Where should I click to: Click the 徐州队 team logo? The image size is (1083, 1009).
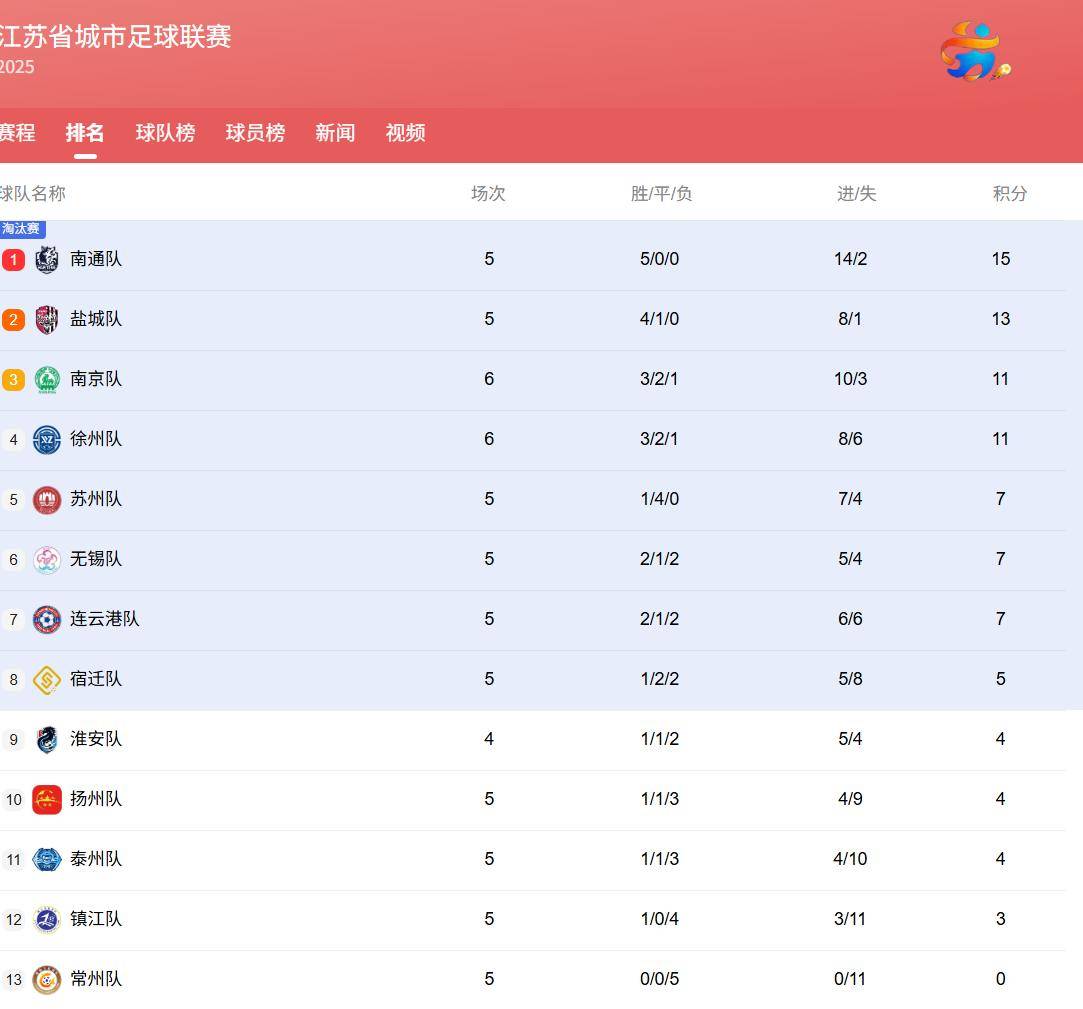[x=46, y=439]
